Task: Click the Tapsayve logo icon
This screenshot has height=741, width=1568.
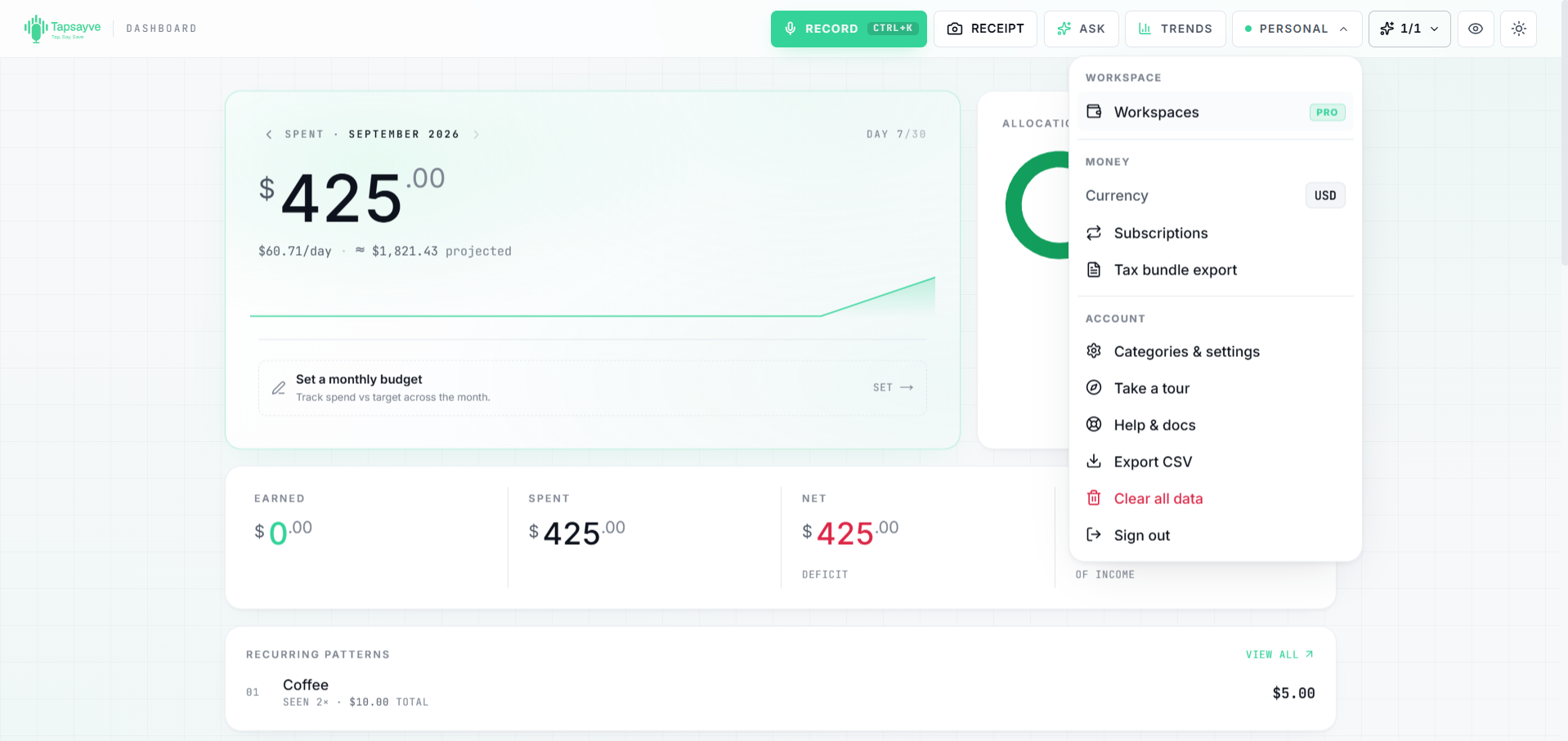Action: point(35,29)
